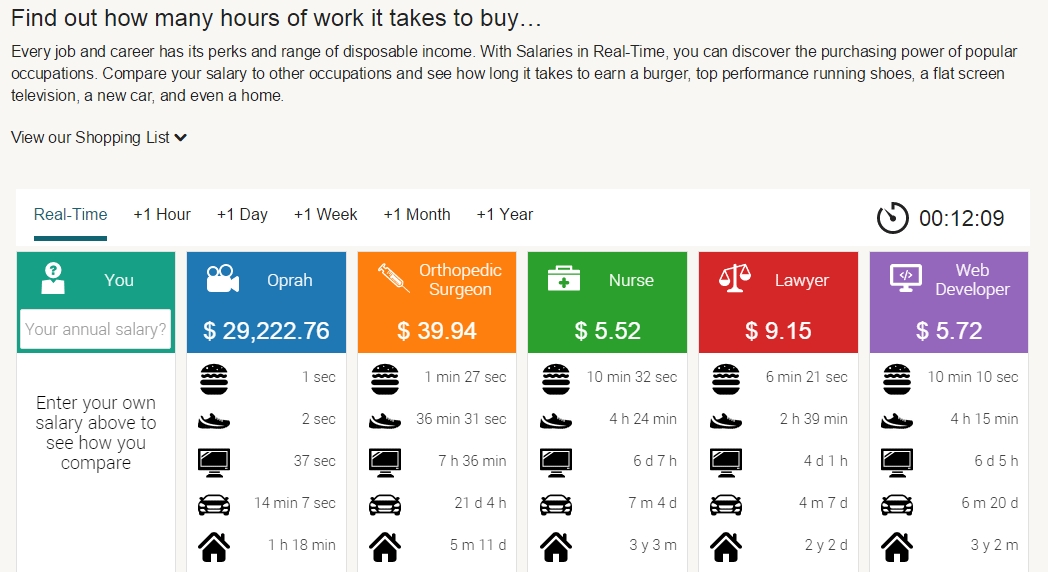
Task: Open the +1 Week tab
Action: (x=325, y=214)
